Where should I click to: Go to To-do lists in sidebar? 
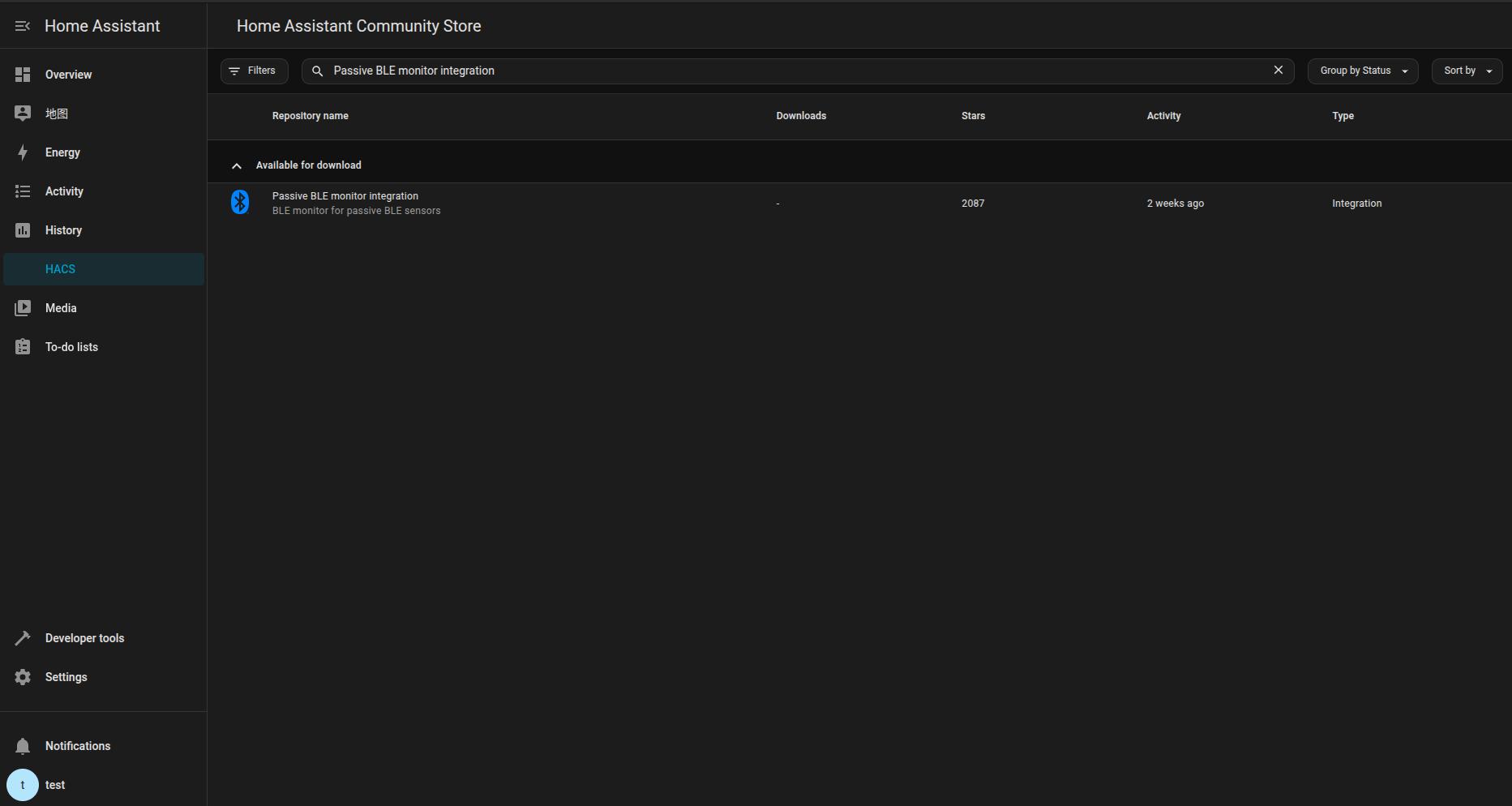[71, 347]
